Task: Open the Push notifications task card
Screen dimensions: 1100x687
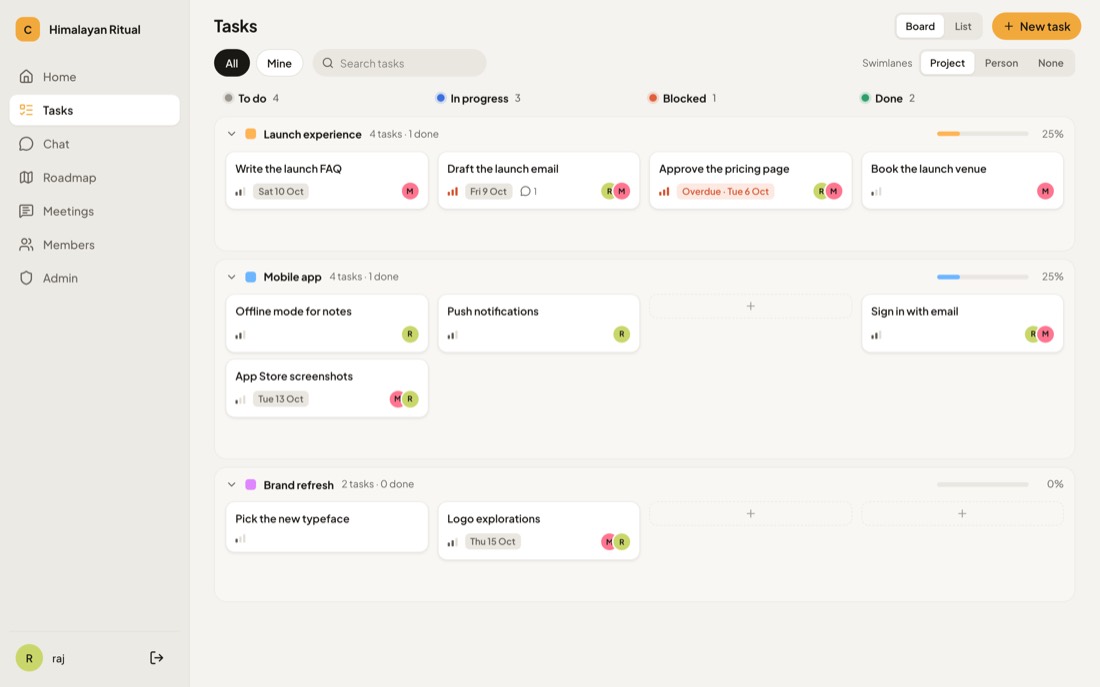Action: pos(539,324)
